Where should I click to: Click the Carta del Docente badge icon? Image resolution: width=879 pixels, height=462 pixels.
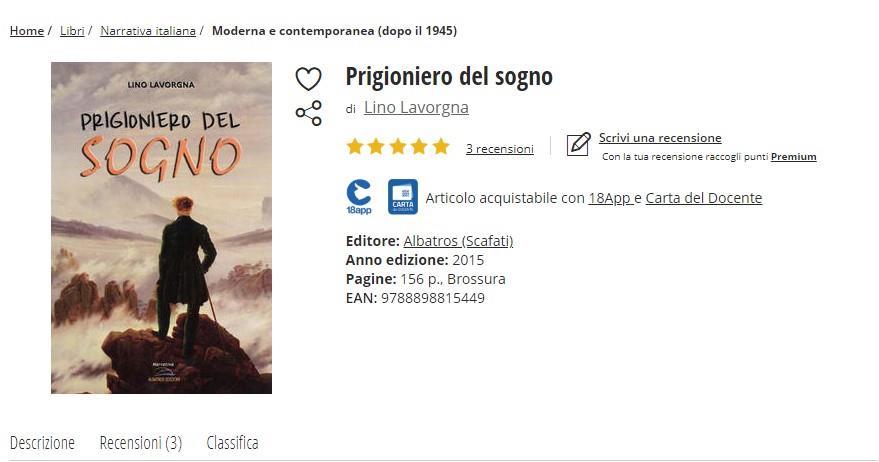[x=403, y=197]
